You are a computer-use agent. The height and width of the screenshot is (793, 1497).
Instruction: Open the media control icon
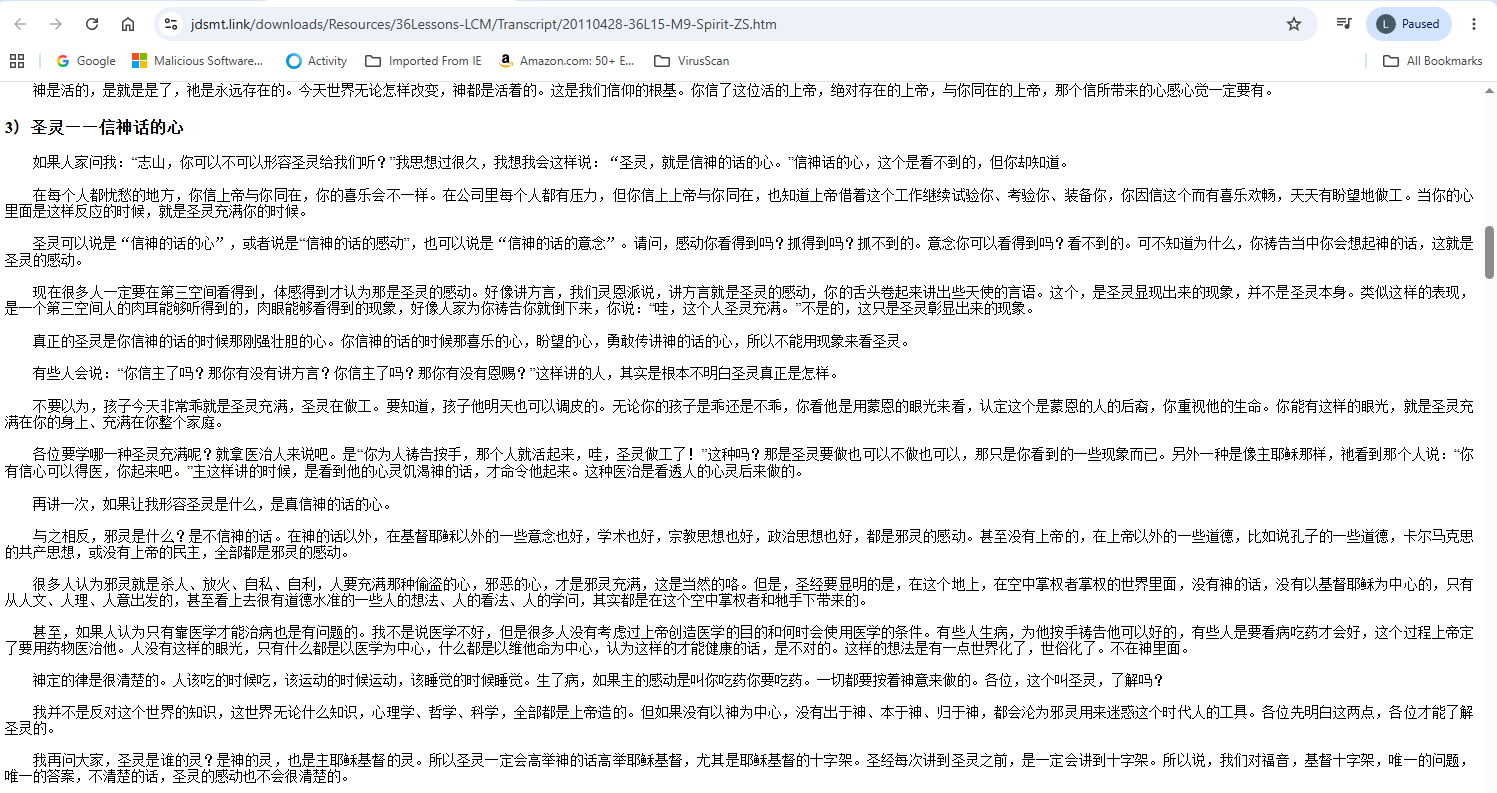point(1345,24)
